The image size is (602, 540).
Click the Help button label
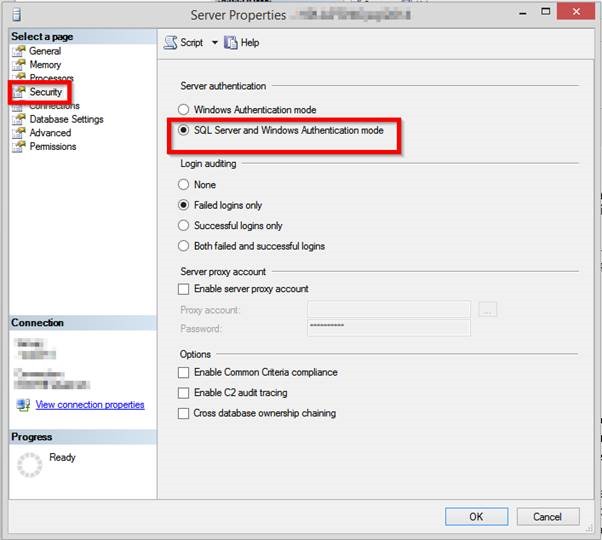click(250, 43)
